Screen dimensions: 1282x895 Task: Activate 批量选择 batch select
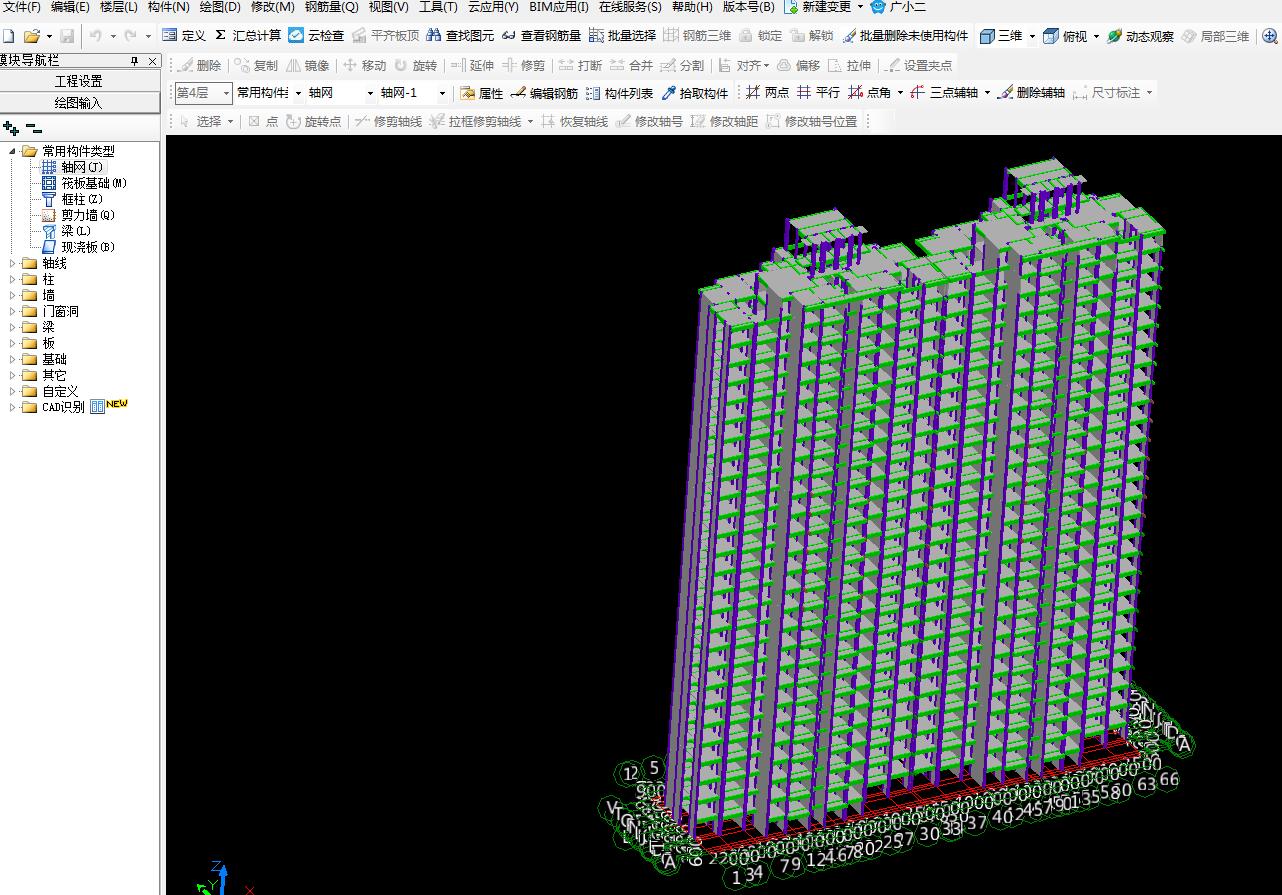(622, 35)
